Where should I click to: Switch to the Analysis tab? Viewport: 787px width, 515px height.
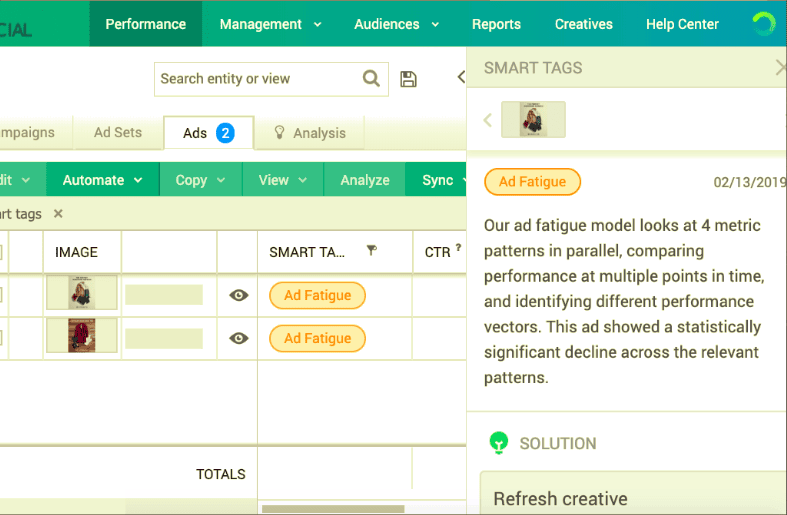pyautogui.click(x=310, y=133)
